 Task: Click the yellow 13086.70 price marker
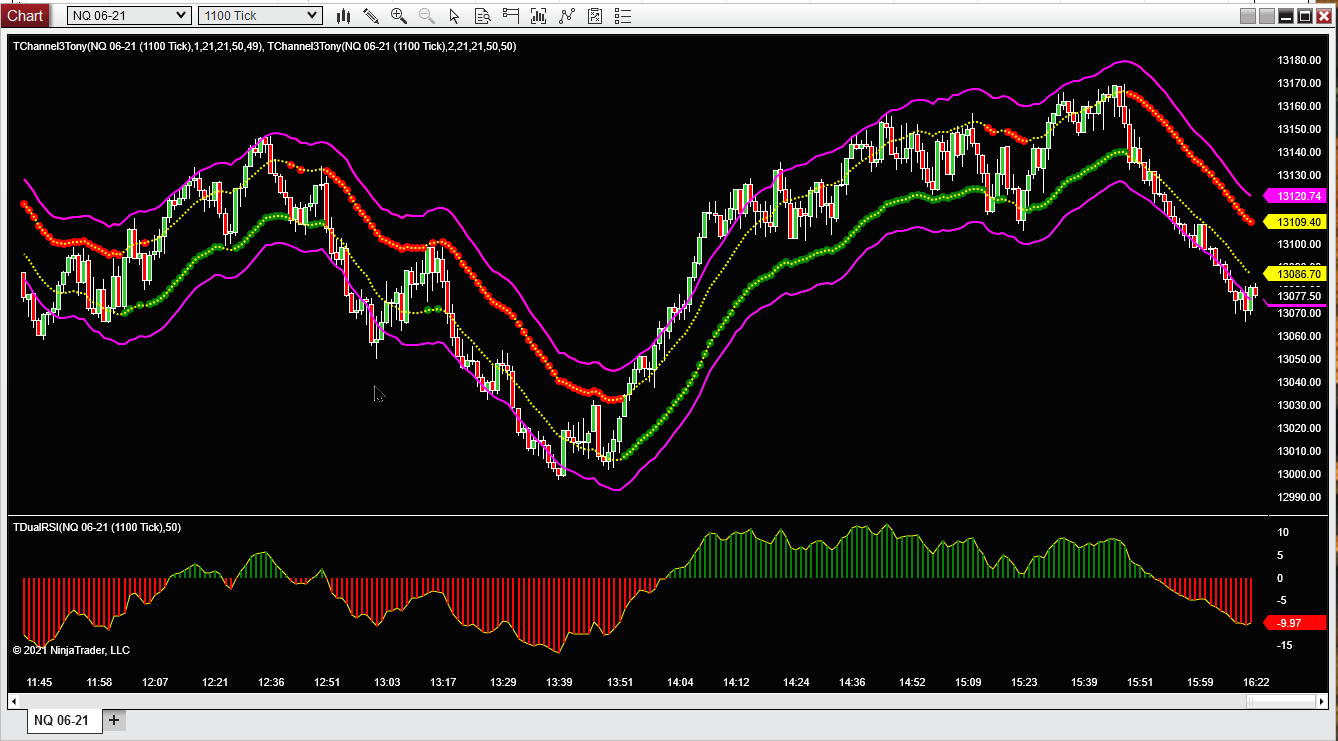point(1295,274)
